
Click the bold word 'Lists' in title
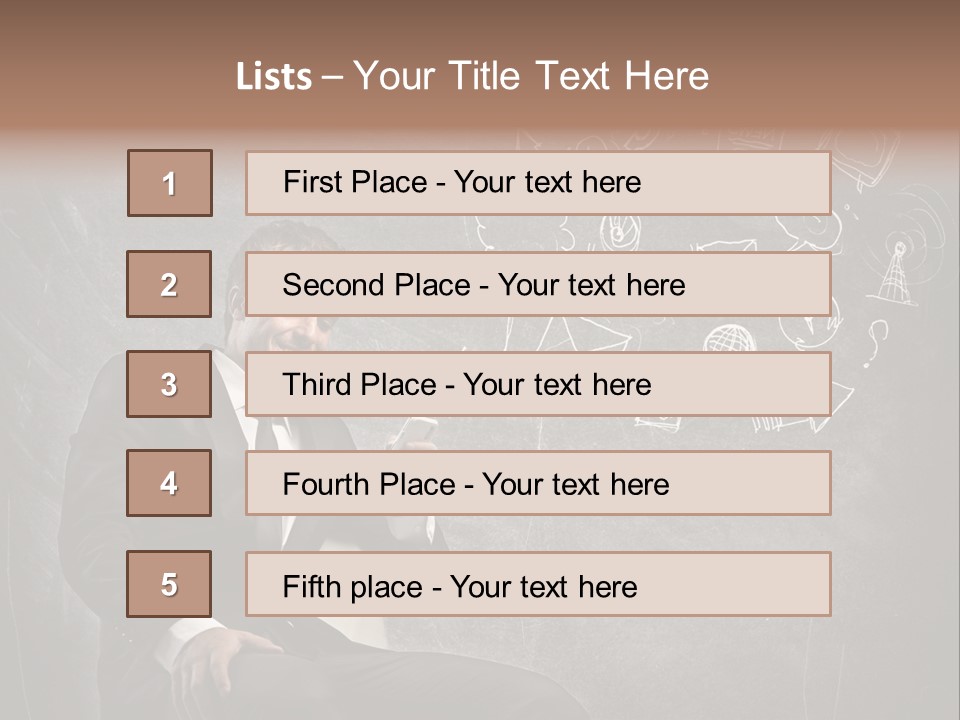point(274,77)
